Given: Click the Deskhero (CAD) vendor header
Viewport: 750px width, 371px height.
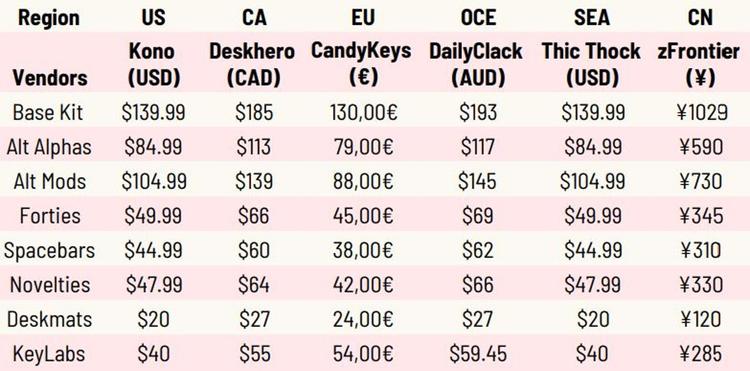Looking at the screenshot, I should click(x=253, y=64).
